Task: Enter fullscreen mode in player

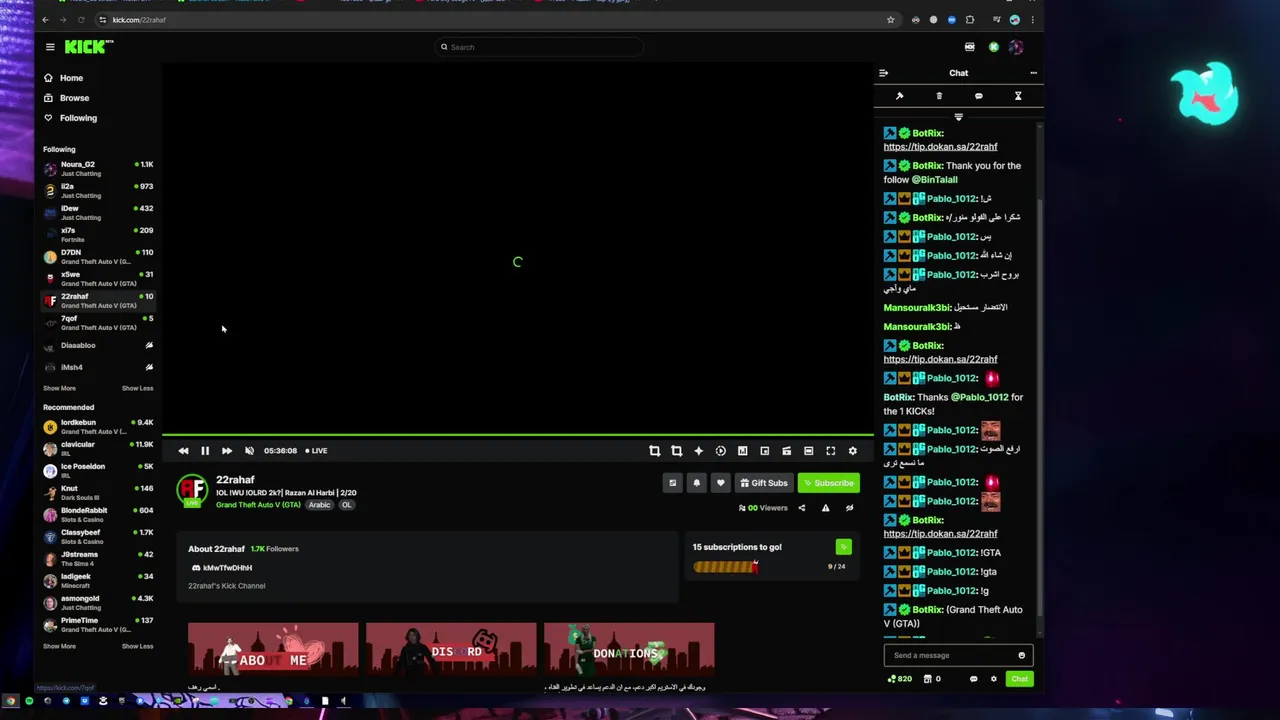Action: [831, 451]
